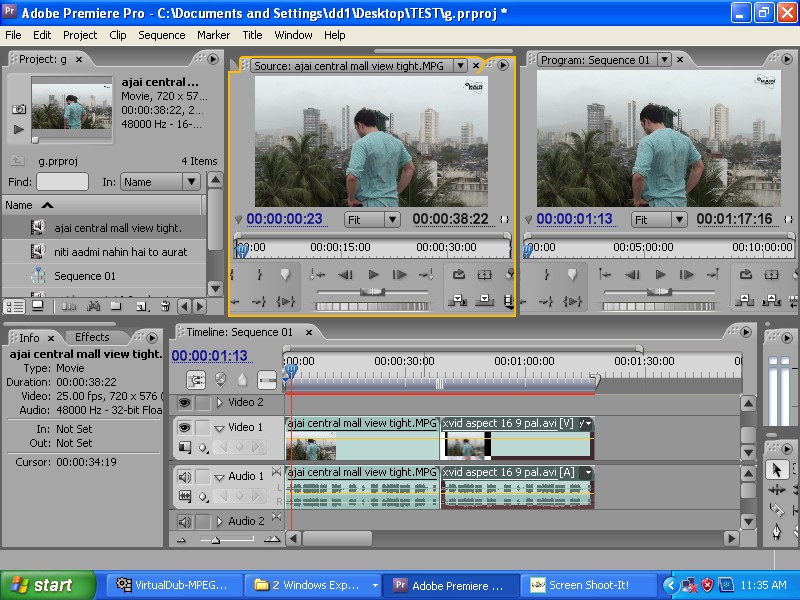
Task: Click the Source monitor shuttle slider
Action: [x=372, y=291]
